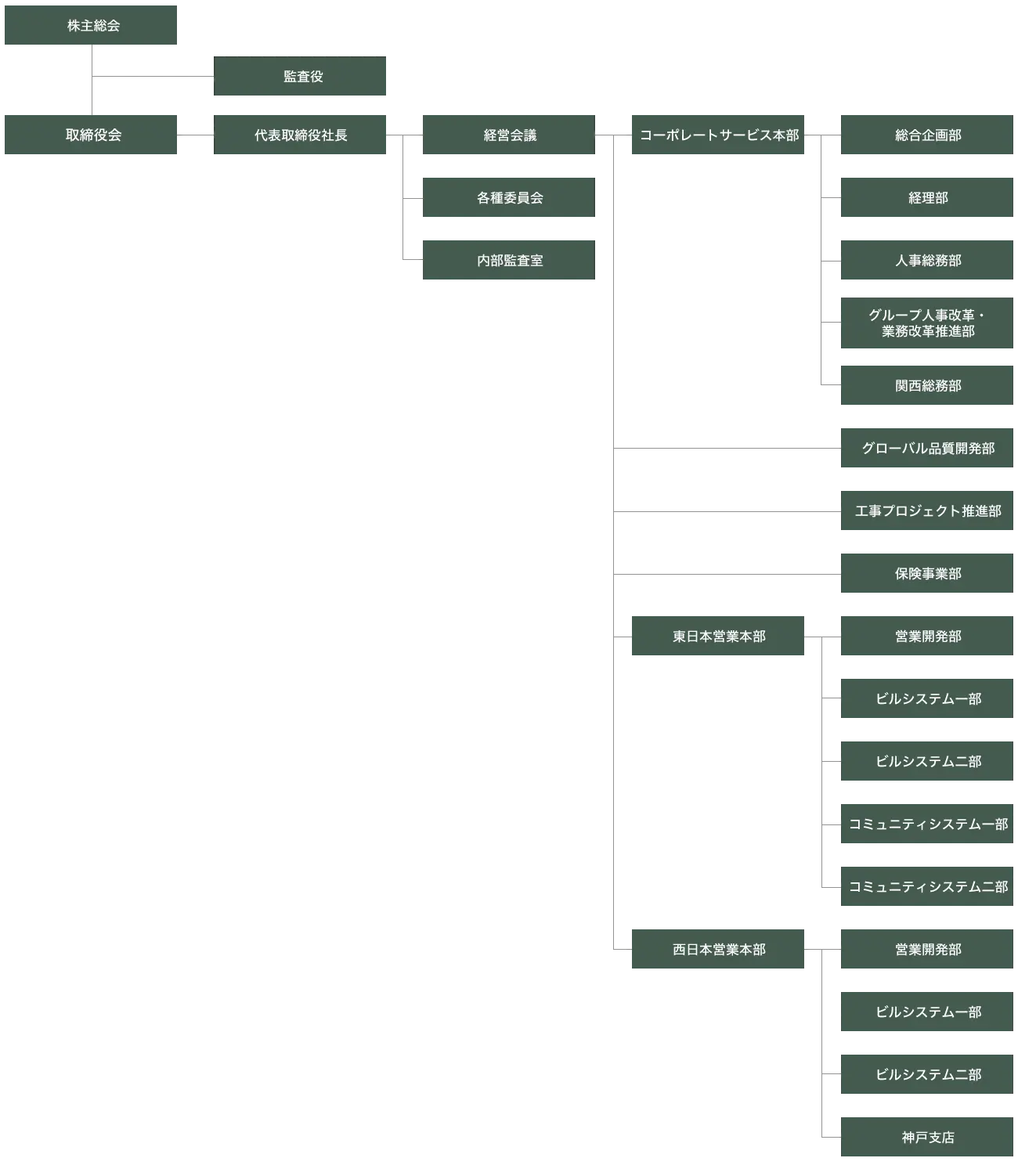Click the グローバル品質開発部 box
1018x1176 pixels.
point(927,448)
